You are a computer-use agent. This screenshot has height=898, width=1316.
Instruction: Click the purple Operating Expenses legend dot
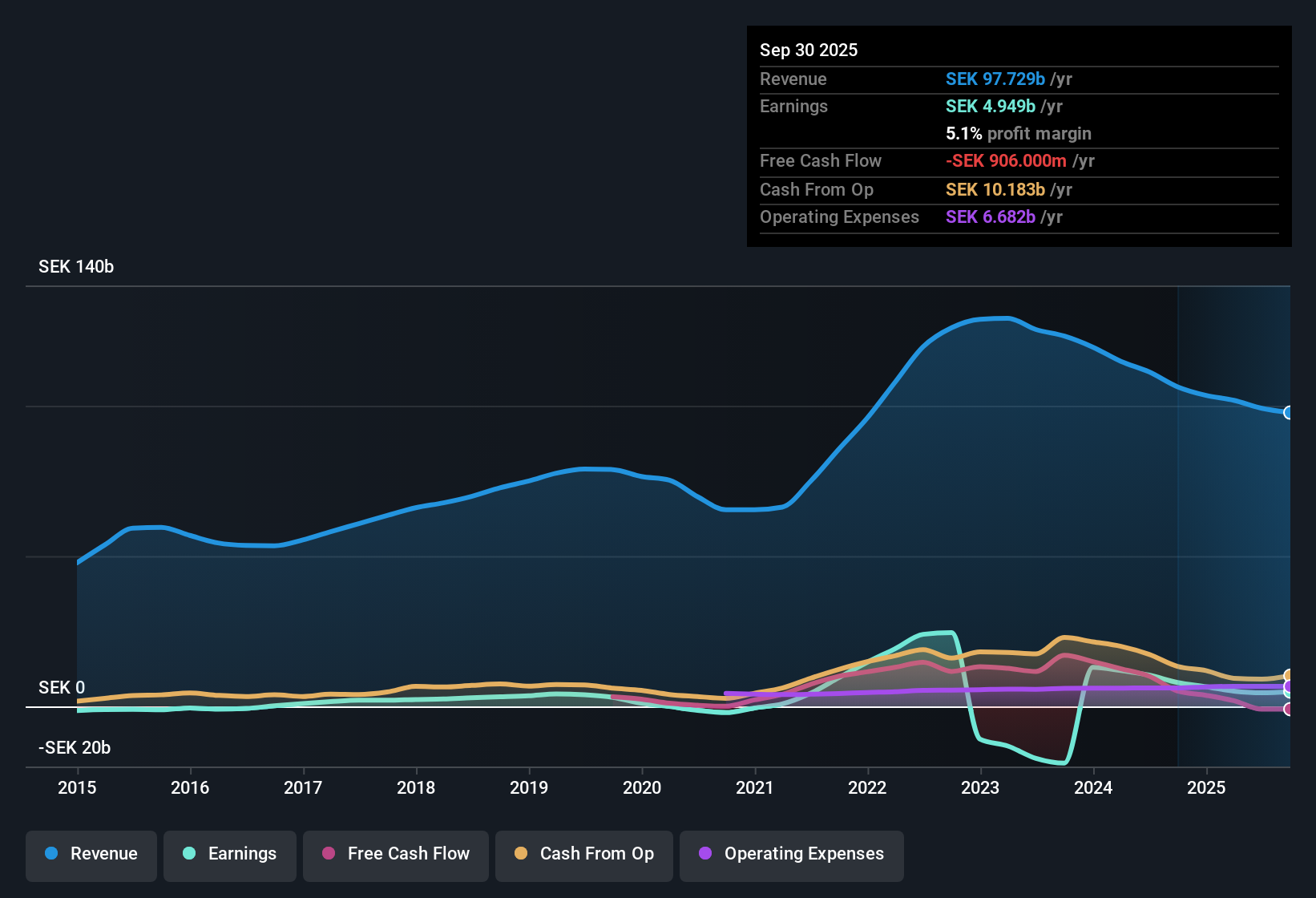706,854
